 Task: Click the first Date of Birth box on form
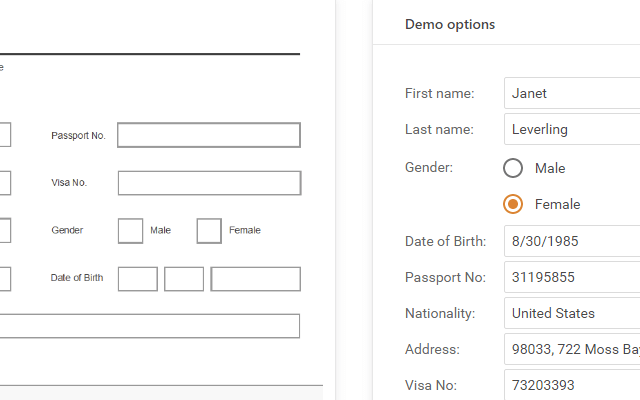pyautogui.click(x=138, y=279)
